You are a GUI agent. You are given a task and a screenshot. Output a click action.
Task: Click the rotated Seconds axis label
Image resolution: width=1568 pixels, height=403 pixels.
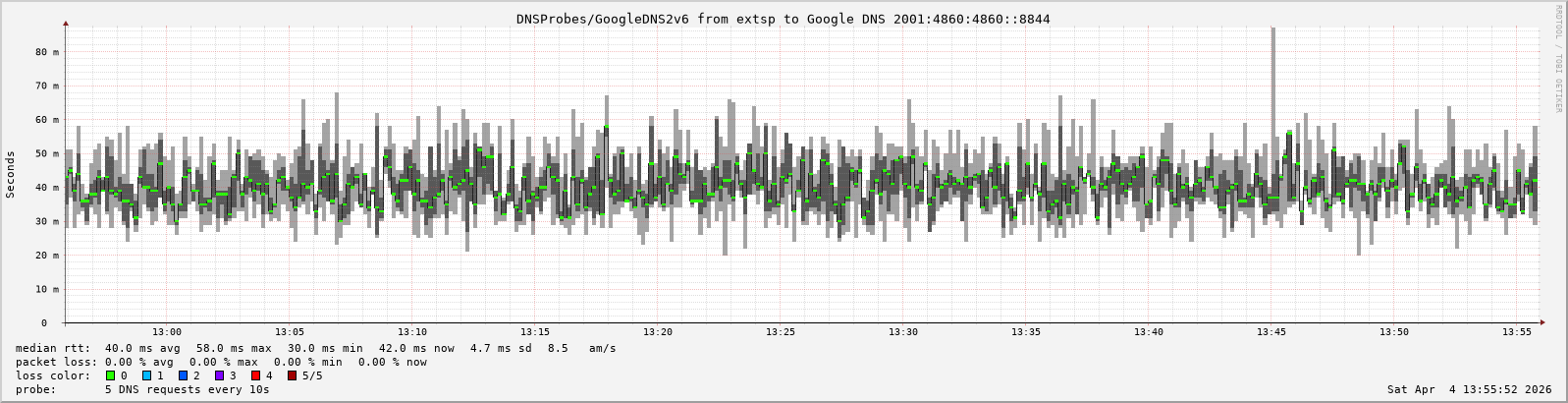click(x=11, y=174)
